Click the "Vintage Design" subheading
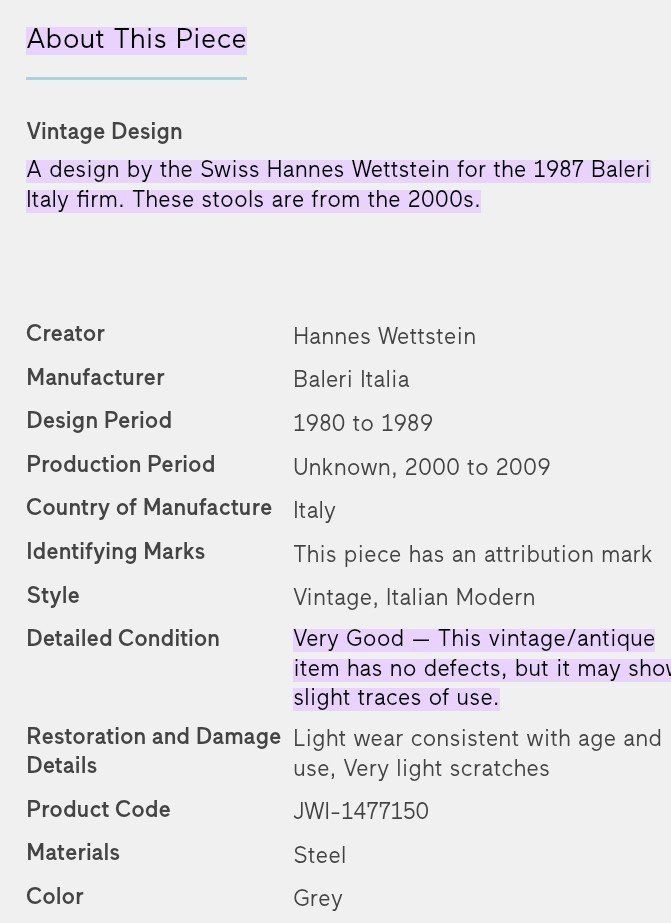 [104, 132]
